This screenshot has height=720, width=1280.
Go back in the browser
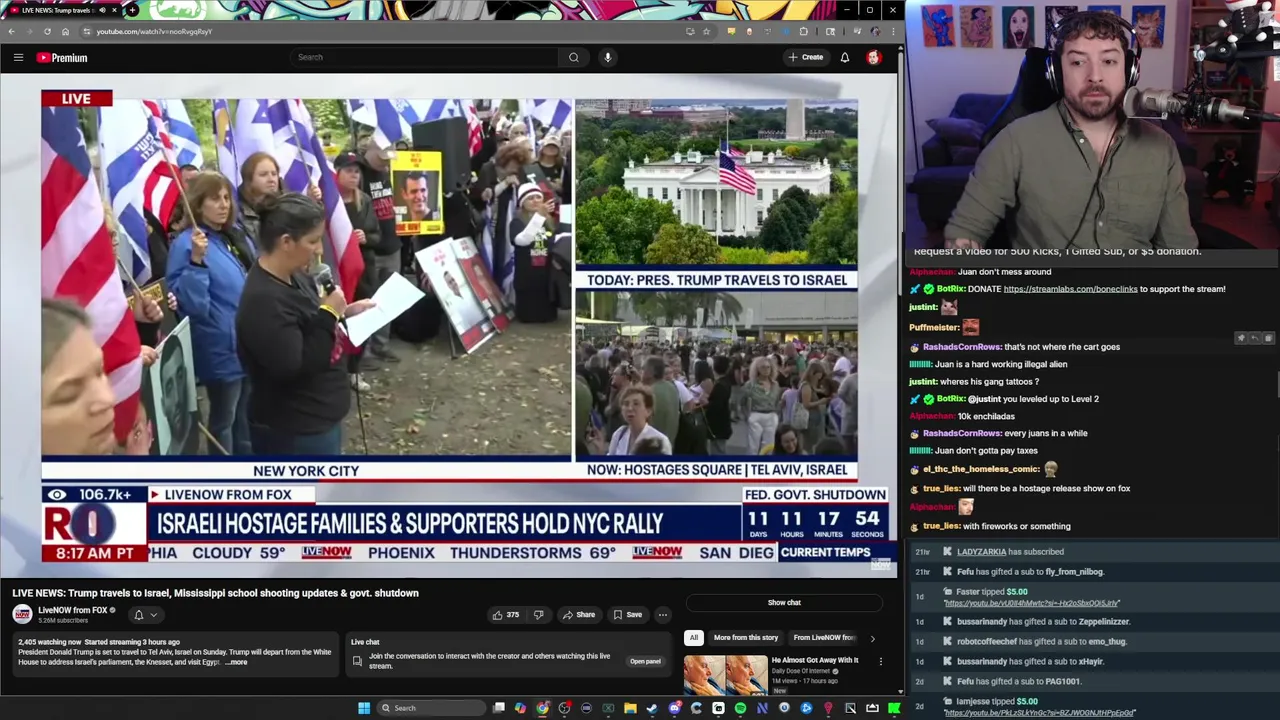(11, 31)
